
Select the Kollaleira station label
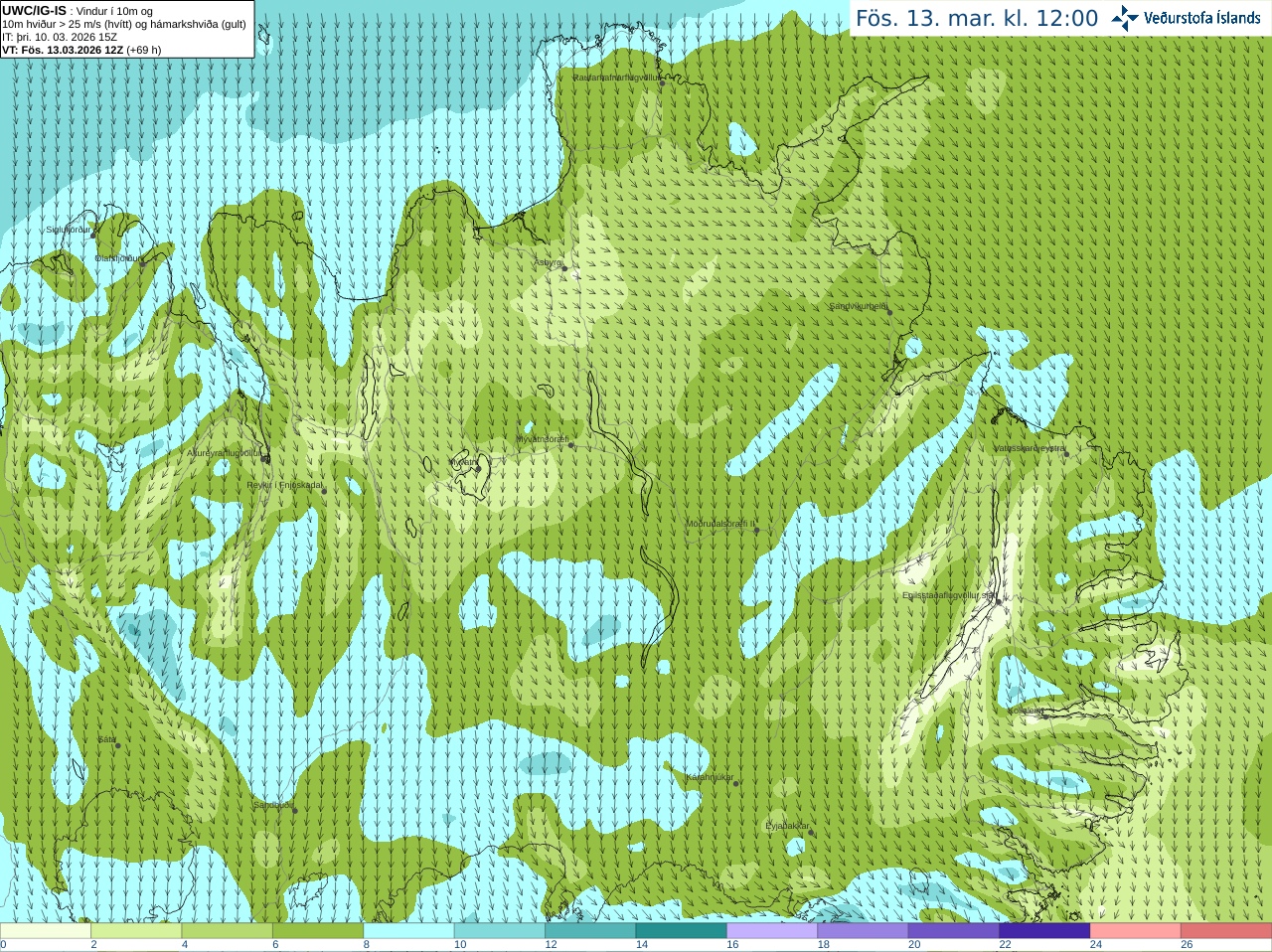click(x=1026, y=712)
